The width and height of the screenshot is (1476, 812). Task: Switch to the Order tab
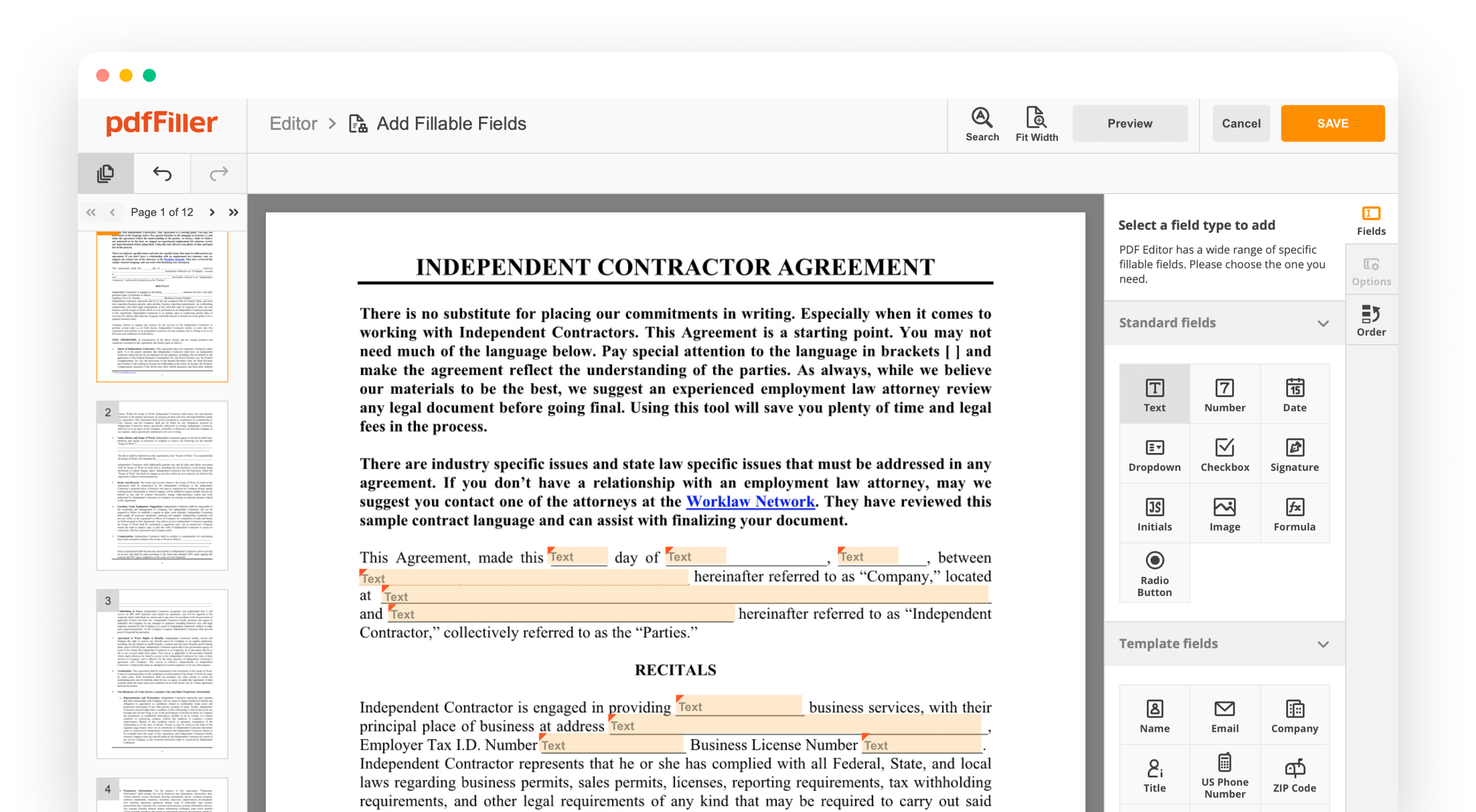tap(1371, 320)
